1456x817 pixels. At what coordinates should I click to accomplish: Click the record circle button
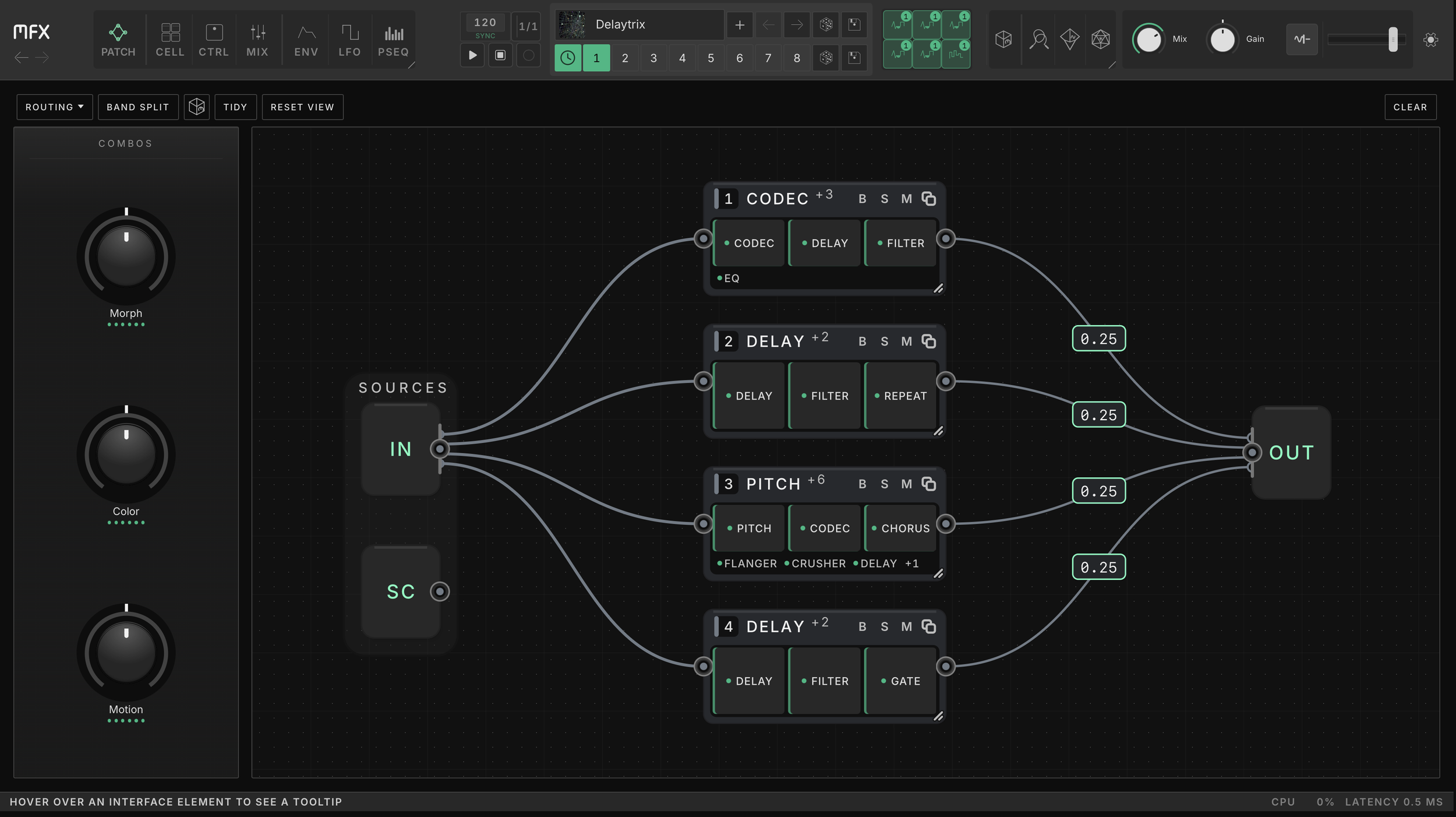point(528,55)
